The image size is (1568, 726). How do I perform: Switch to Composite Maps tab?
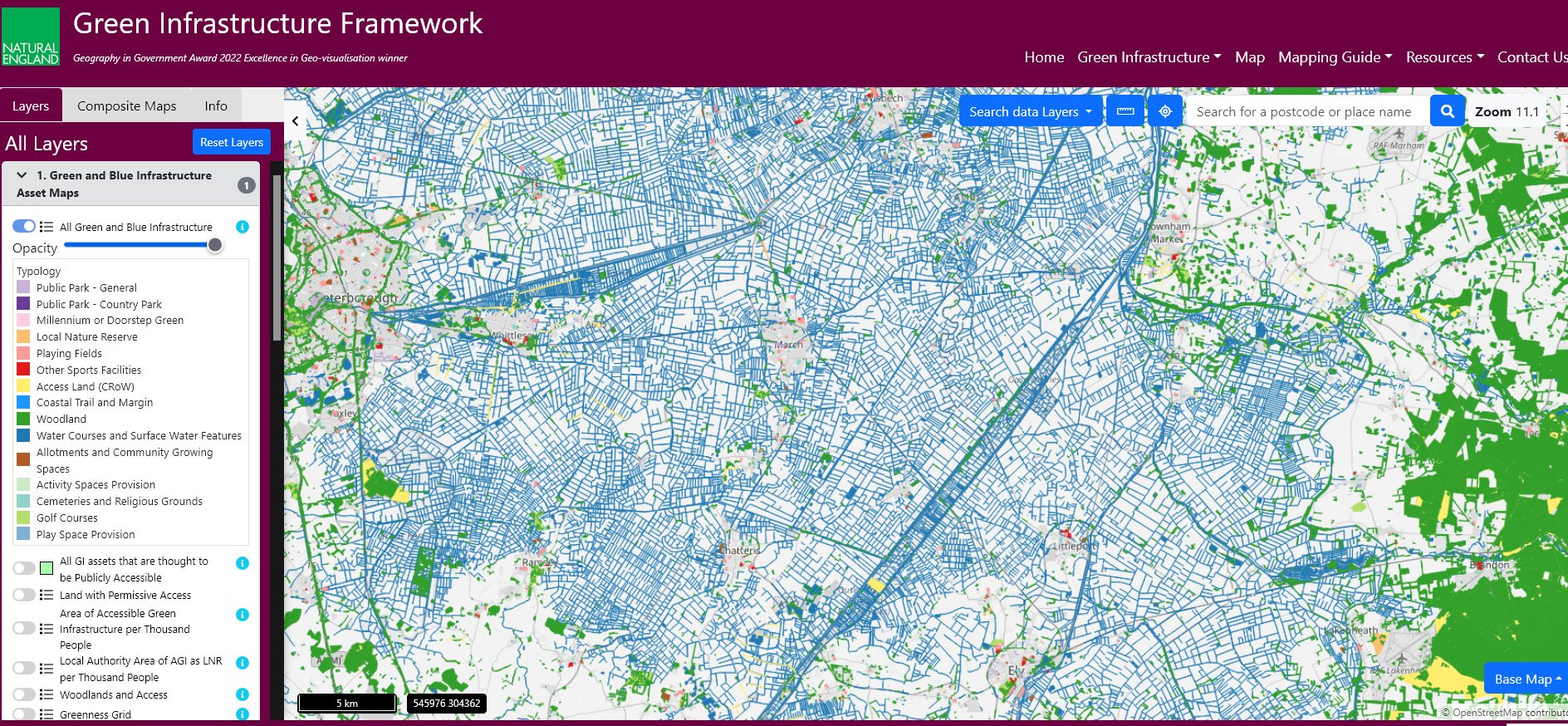(126, 105)
